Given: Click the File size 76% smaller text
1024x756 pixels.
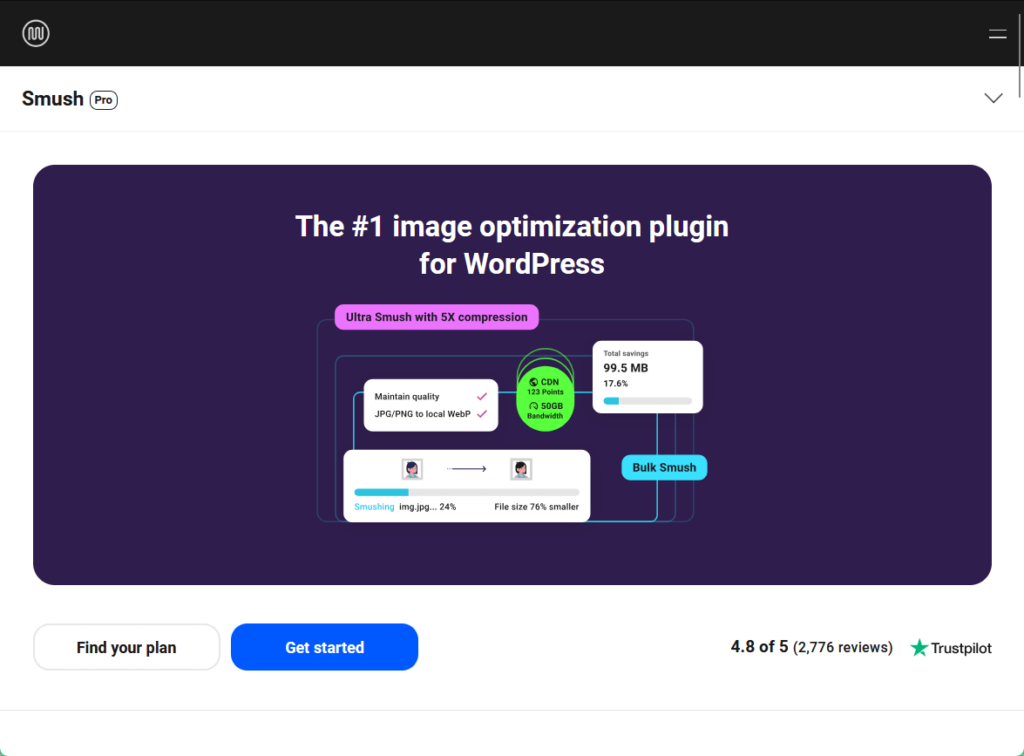Looking at the screenshot, I should click(536, 507).
